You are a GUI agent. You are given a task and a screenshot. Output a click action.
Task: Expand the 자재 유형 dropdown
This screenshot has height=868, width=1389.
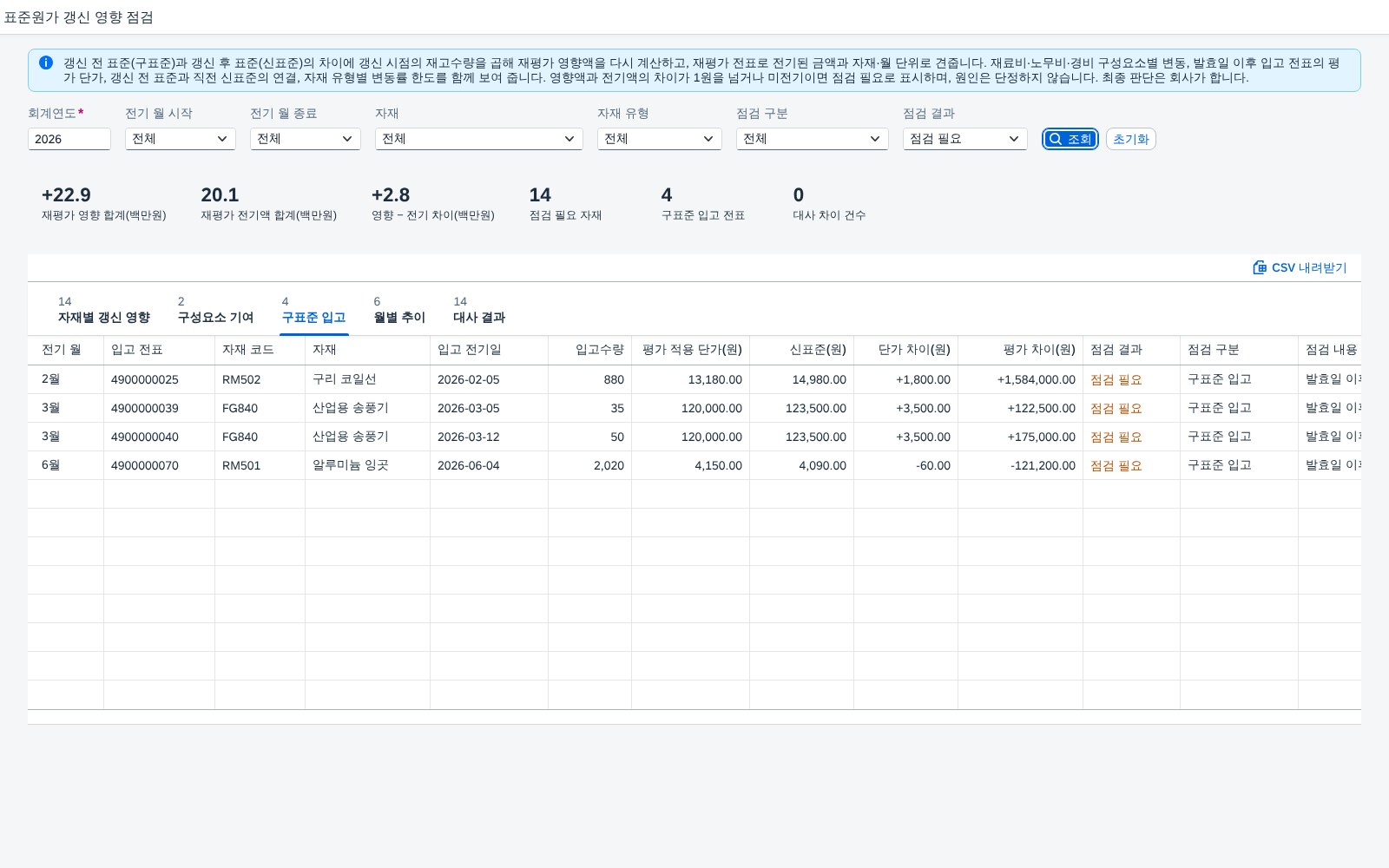[x=660, y=139]
